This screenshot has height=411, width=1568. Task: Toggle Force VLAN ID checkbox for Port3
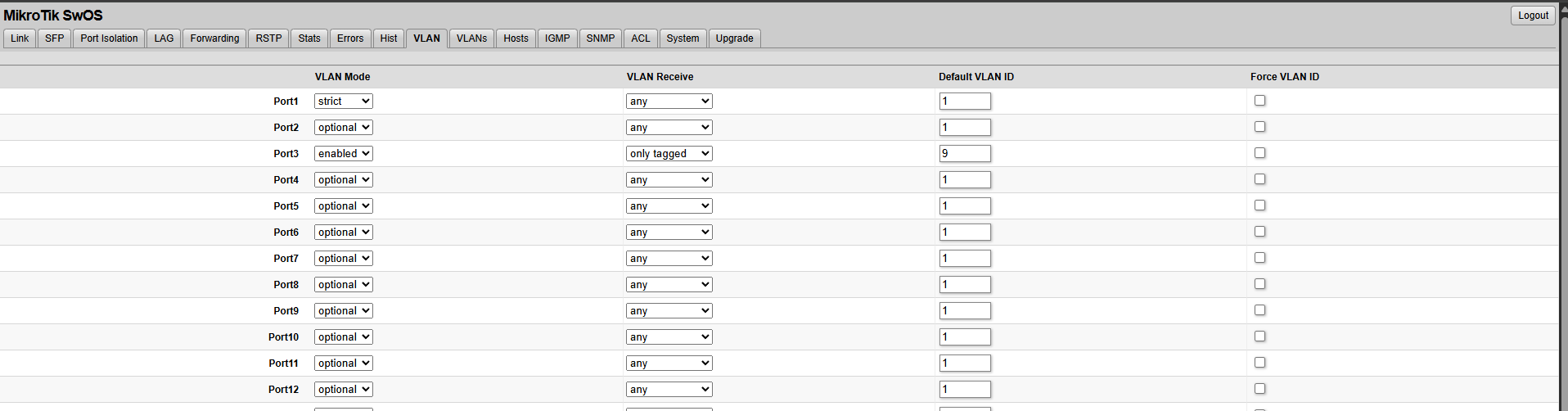click(1259, 153)
